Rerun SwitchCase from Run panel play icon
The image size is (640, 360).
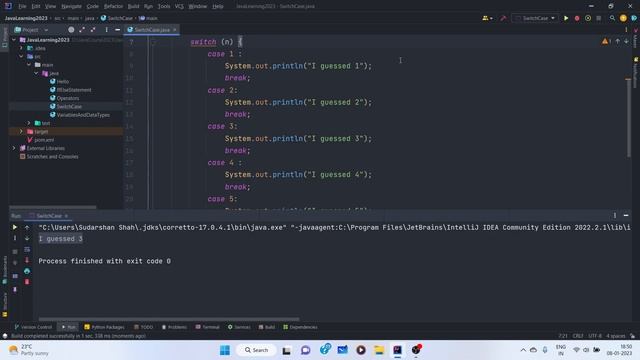15,227
